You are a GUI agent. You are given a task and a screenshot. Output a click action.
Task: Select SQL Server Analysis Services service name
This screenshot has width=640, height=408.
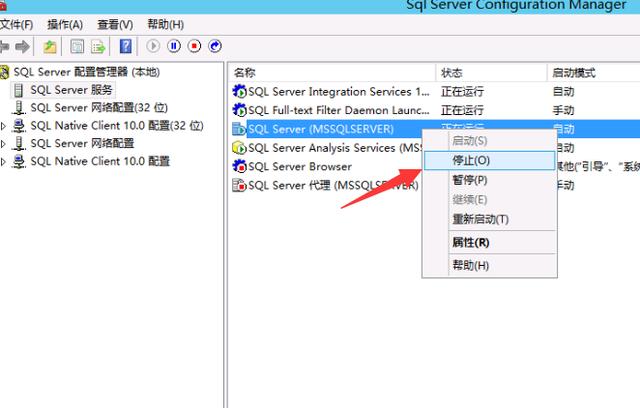point(335,148)
